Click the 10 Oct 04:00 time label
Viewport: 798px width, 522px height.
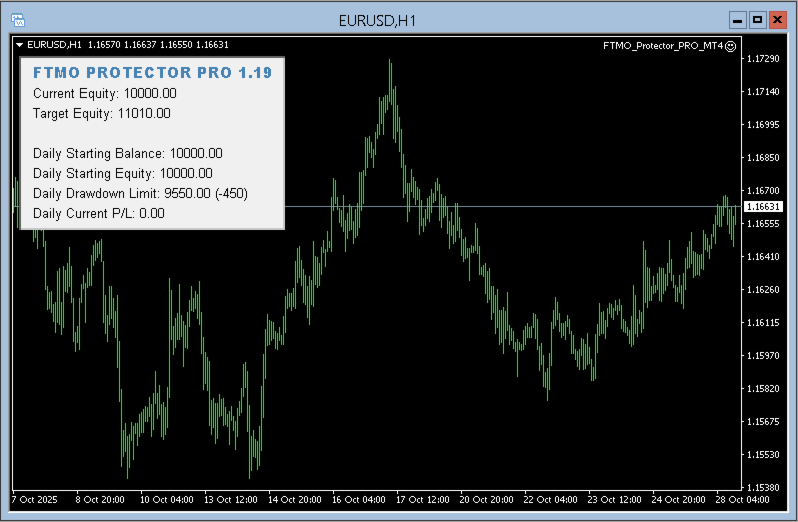click(x=167, y=500)
